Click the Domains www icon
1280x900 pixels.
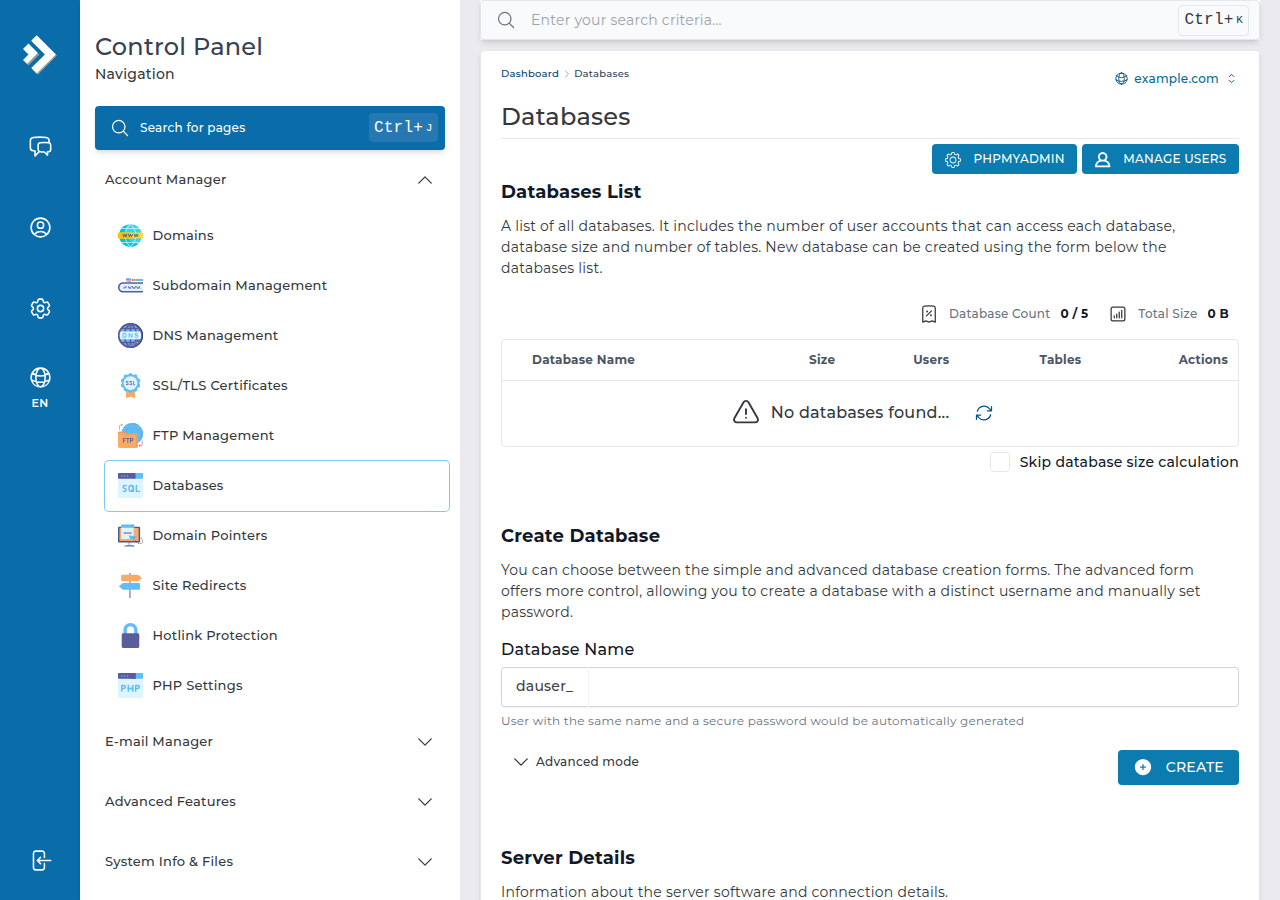[x=130, y=236]
